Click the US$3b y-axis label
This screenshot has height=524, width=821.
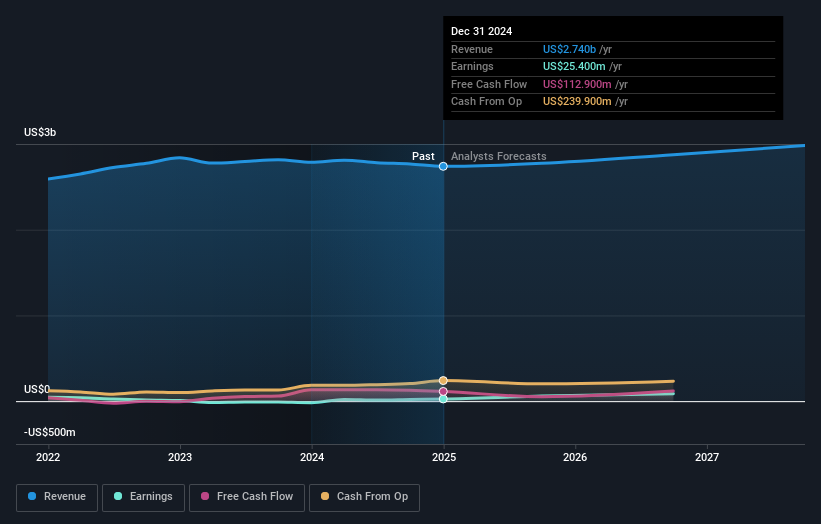pyautogui.click(x=40, y=132)
